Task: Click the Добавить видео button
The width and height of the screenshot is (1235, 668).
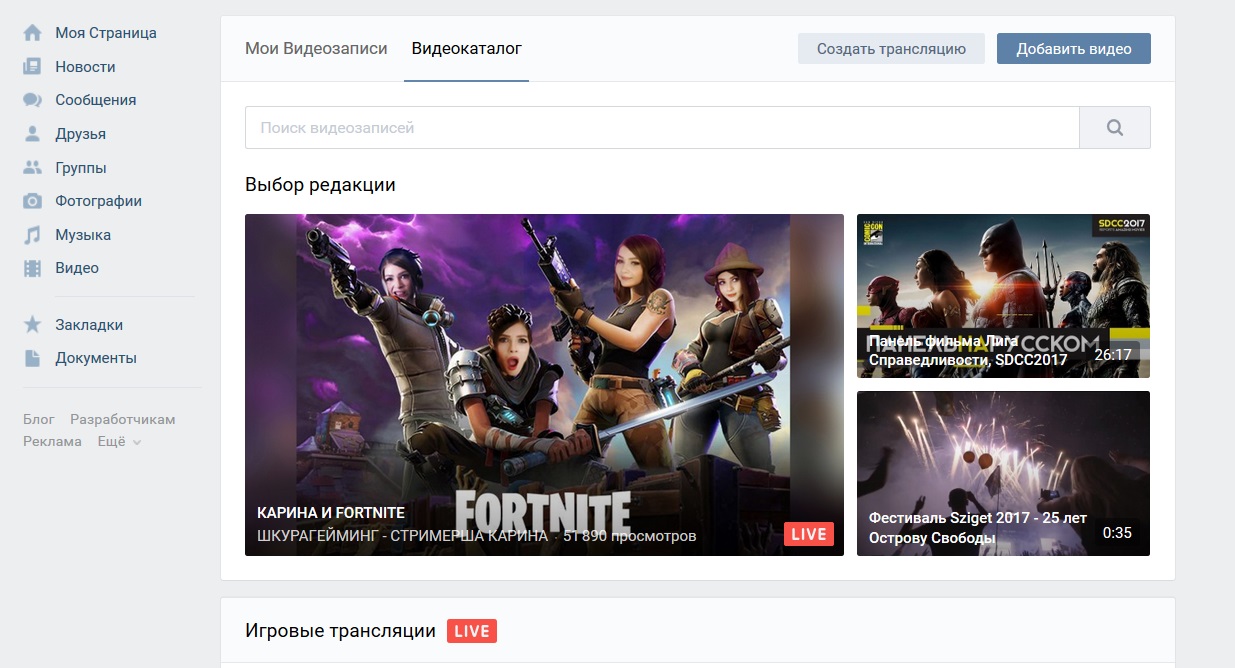Action: [x=1074, y=49]
